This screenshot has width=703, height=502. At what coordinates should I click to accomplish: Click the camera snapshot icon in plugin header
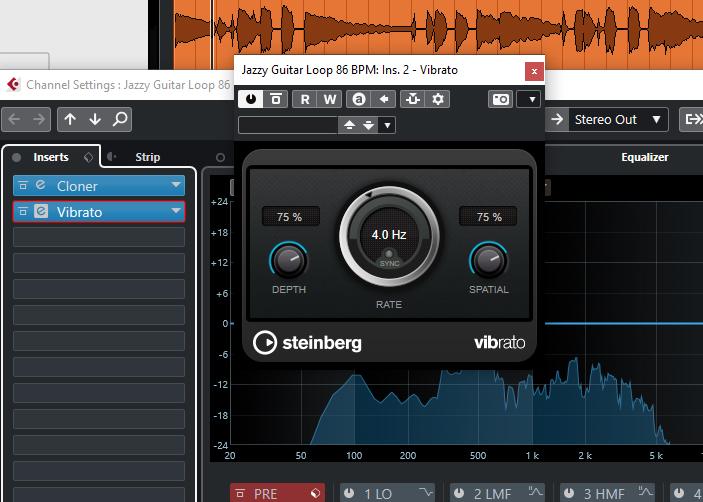pyautogui.click(x=501, y=99)
